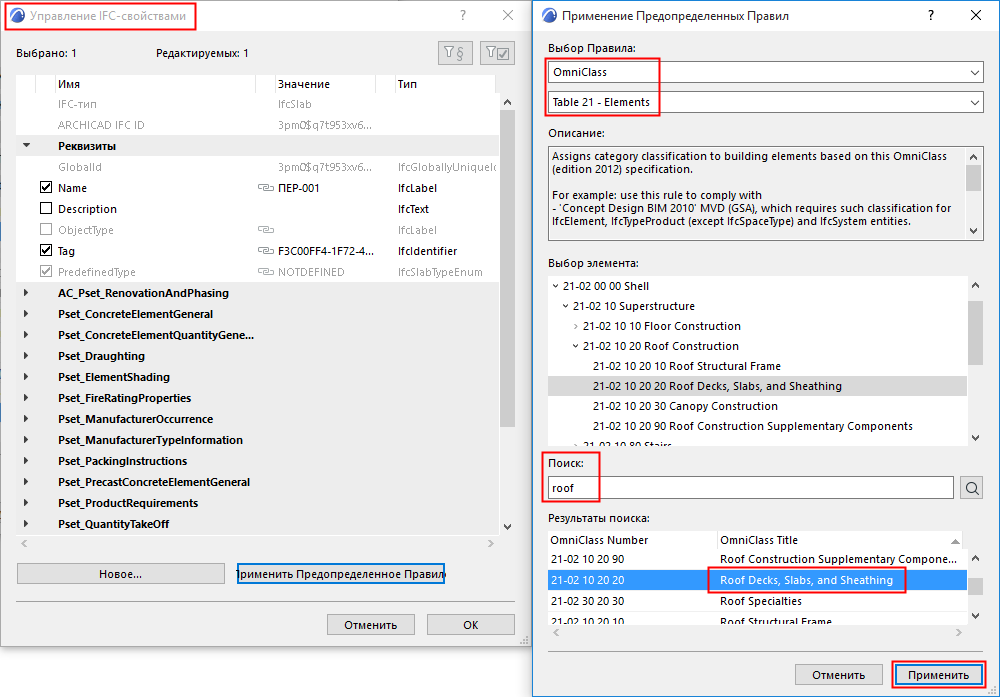Click the Тип column header
The image size is (1000, 697).
[x=445, y=84]
